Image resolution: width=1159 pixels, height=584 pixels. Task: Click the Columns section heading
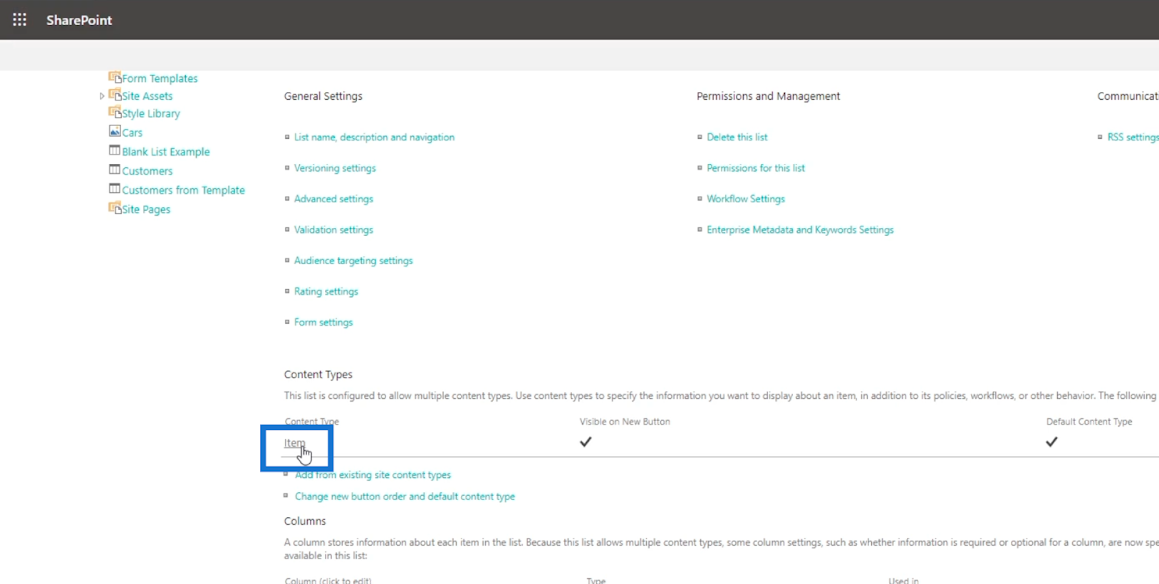pos(305,521)
